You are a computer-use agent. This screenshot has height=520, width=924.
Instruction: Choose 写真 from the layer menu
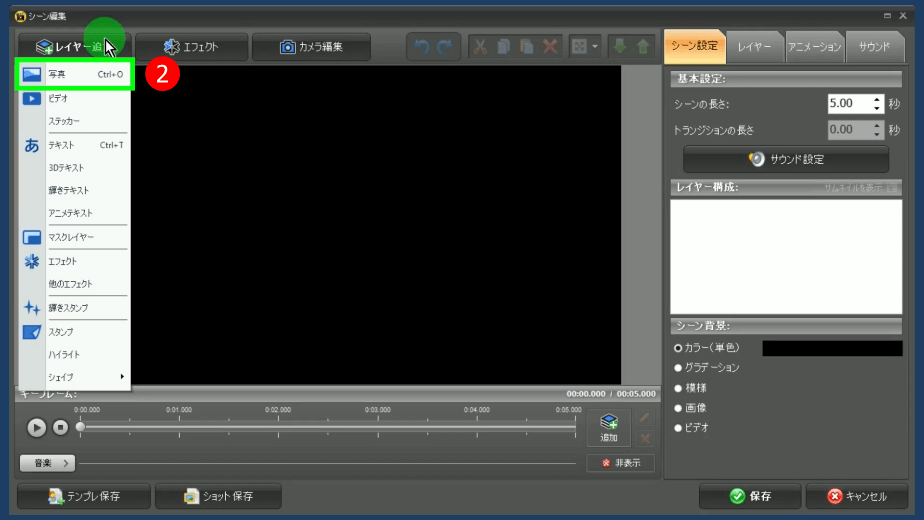(74, 75)
